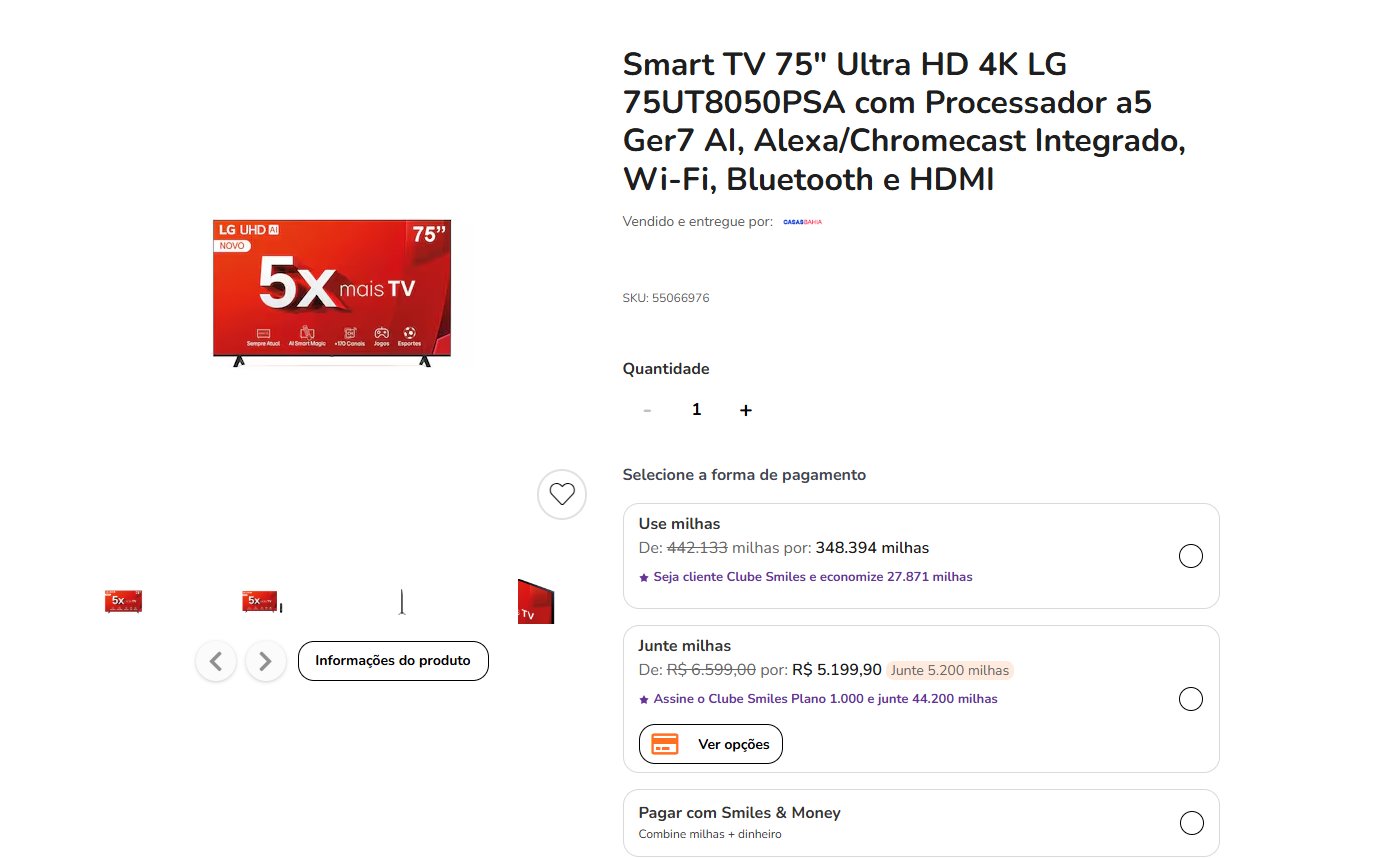Select the Junte milhas payment option

coord(1191,699)
